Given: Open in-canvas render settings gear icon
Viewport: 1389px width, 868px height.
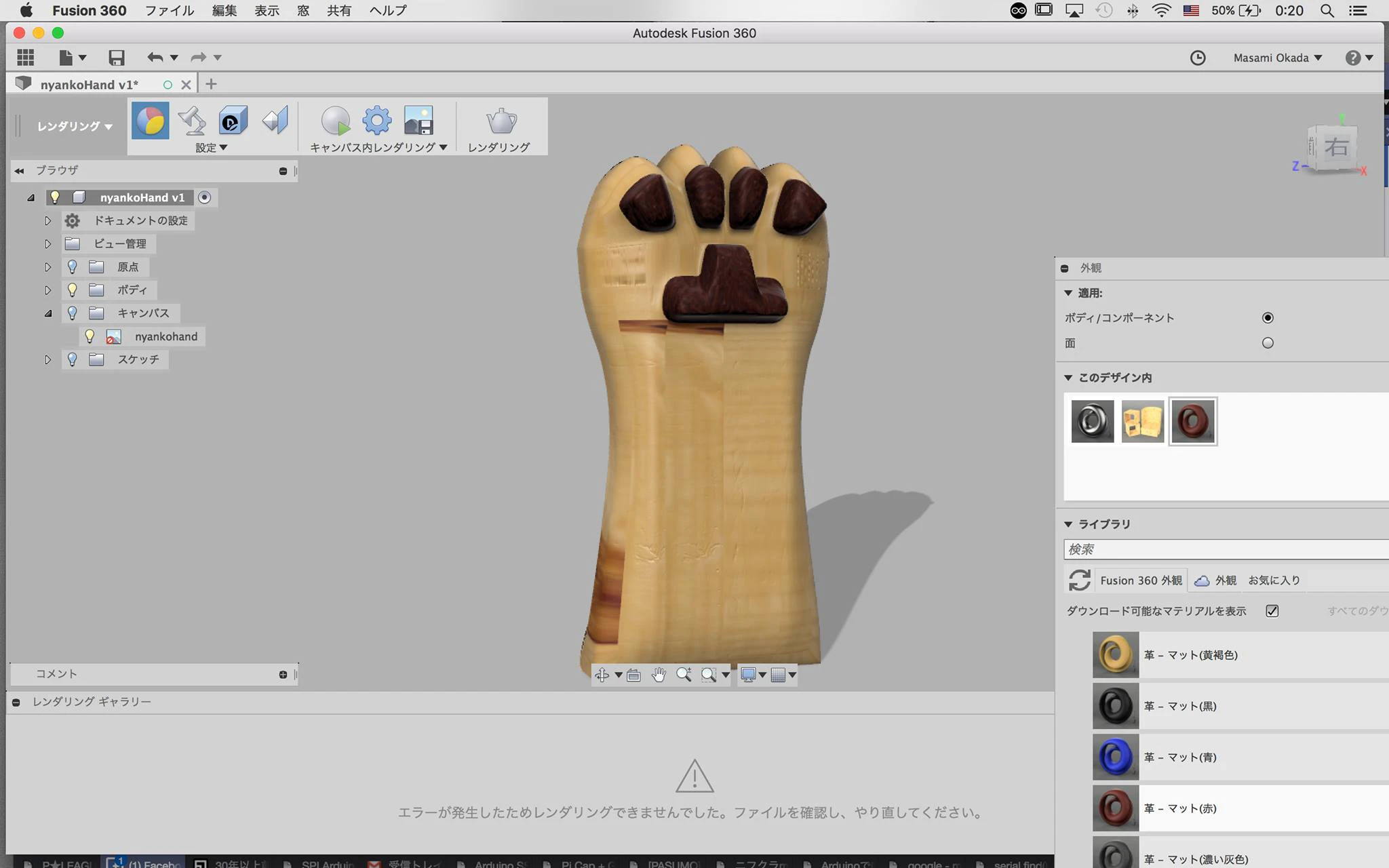Looking at the screenshot, I should click(377, 121).
